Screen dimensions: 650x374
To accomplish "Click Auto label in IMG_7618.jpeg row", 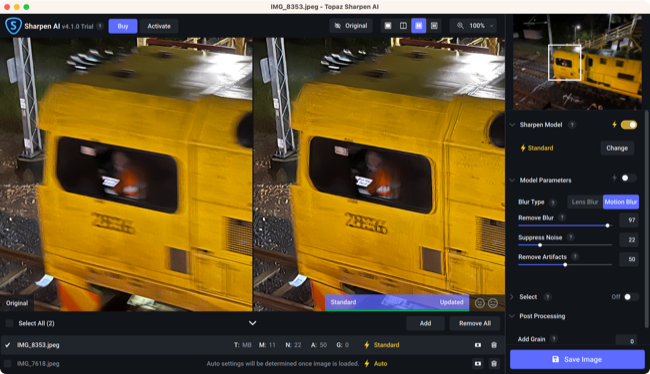I will point(380,364).
